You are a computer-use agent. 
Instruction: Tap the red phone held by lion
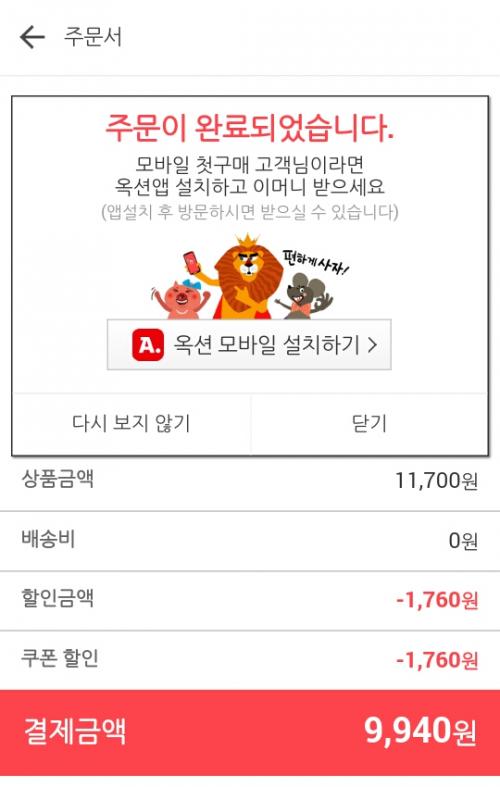tap(192, 262)
